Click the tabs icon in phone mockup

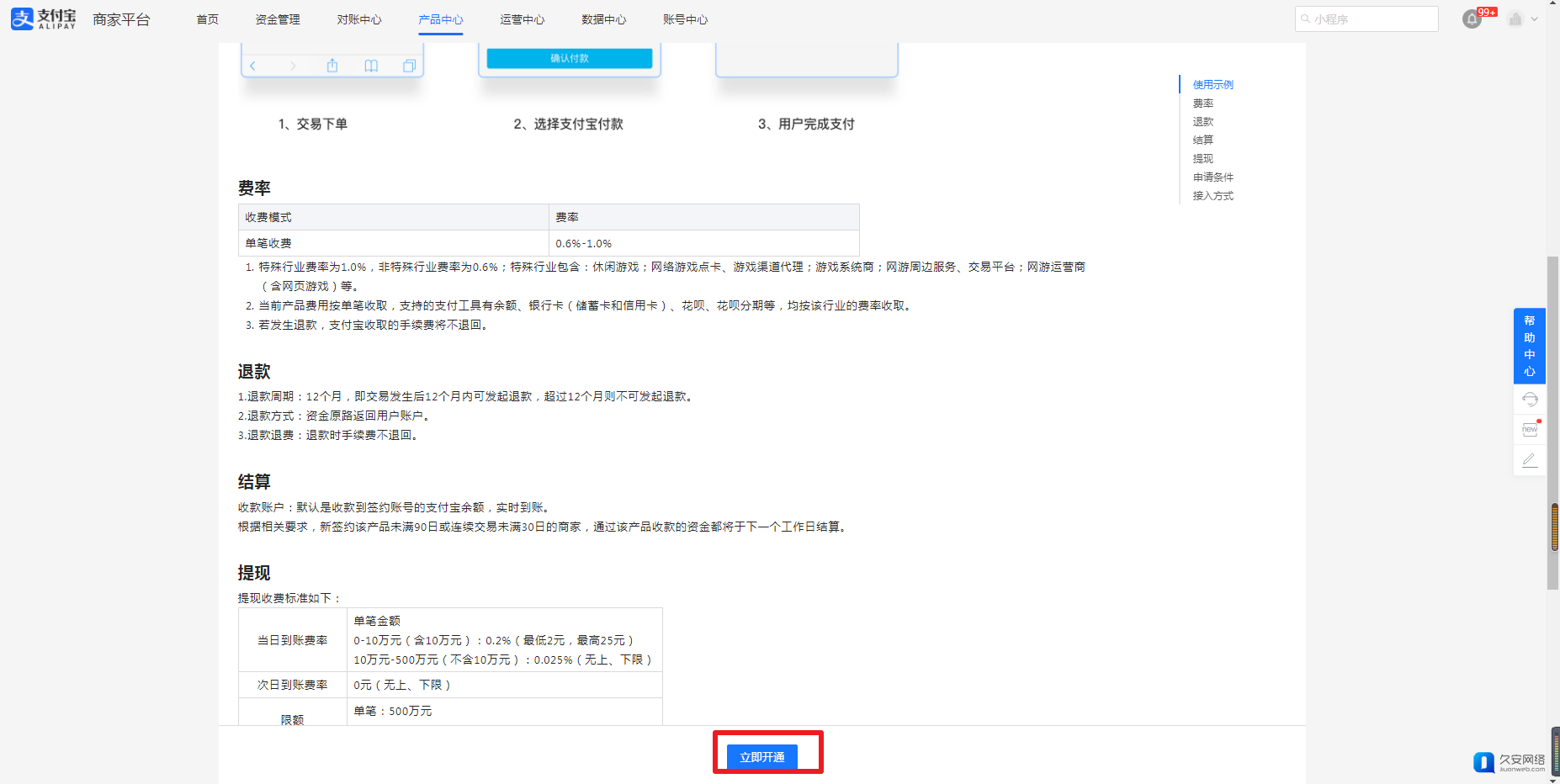coord(409,66)
